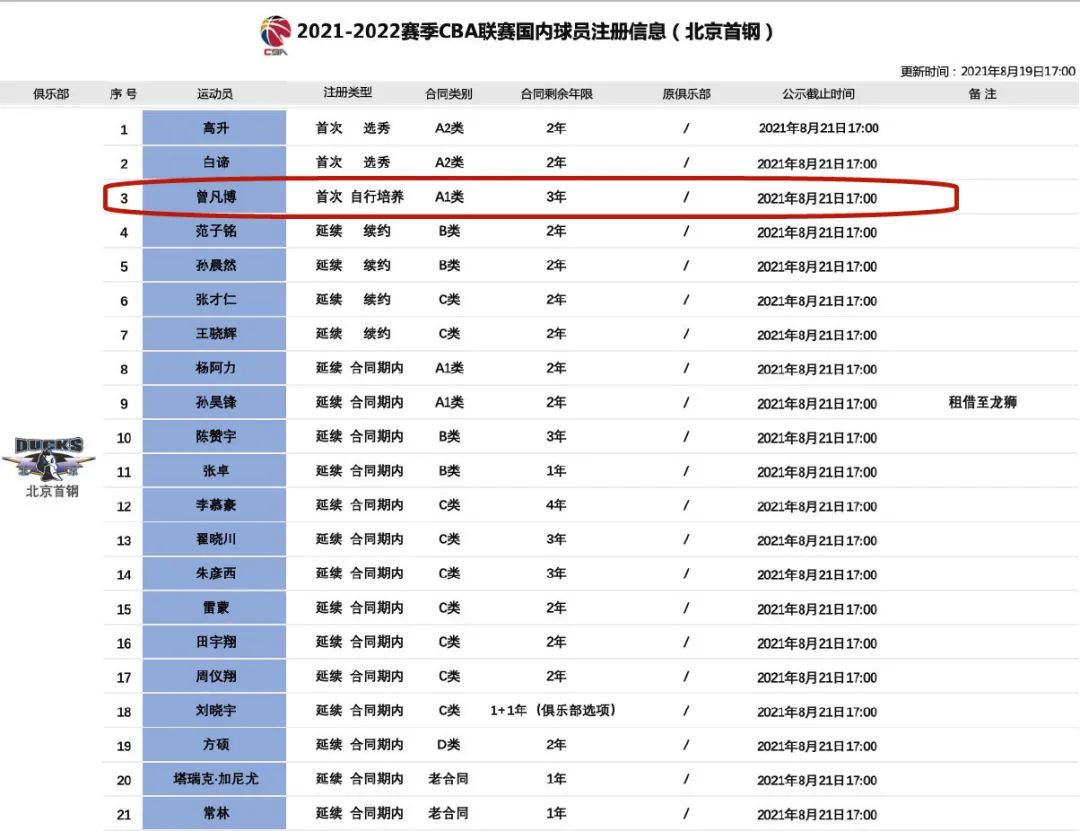This screenshot has width=1080, height=831.
Task: Select player 高升 in row 1
Action: 214,129
